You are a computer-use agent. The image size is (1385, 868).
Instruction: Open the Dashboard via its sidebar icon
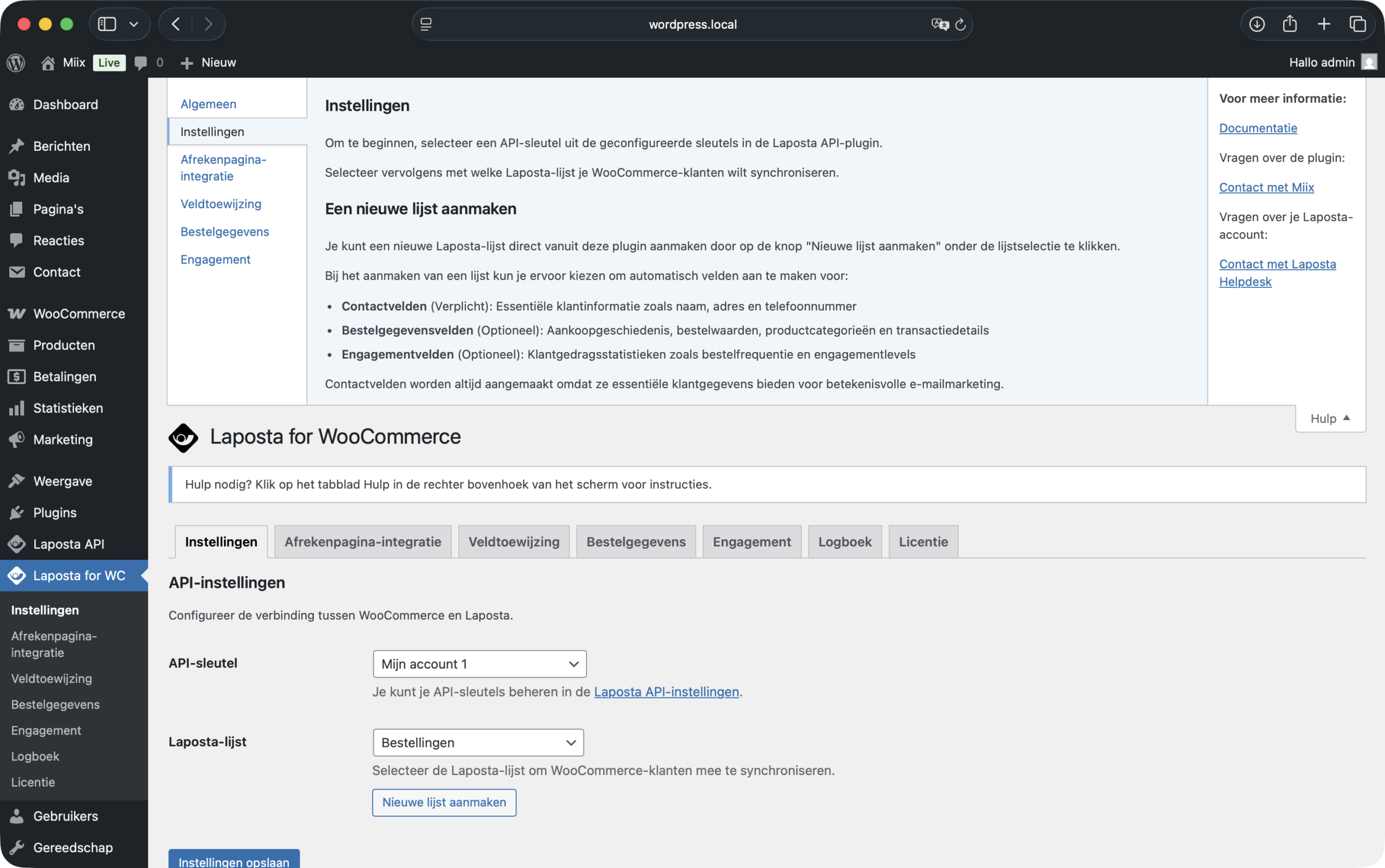17,104
